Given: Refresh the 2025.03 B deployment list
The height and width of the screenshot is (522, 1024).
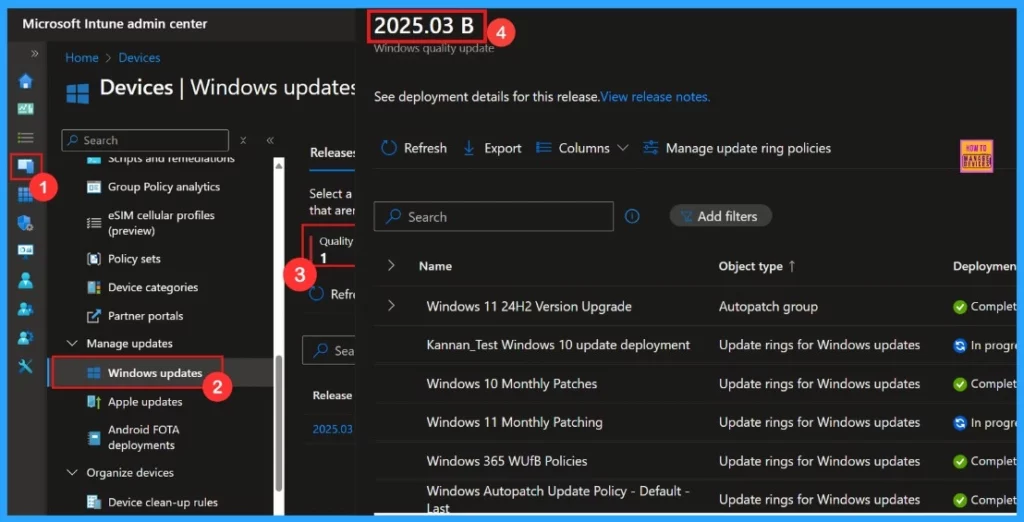Looking at the screenshot, I should pos(413,148).
